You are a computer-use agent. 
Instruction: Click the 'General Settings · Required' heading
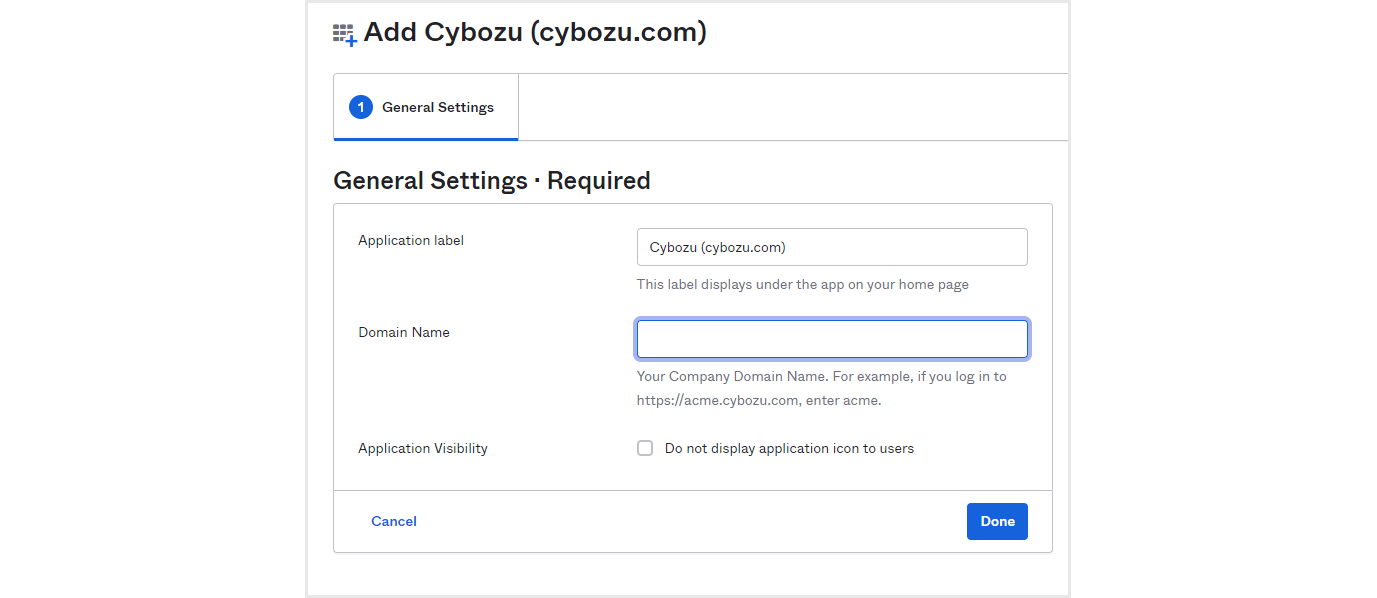492,181
